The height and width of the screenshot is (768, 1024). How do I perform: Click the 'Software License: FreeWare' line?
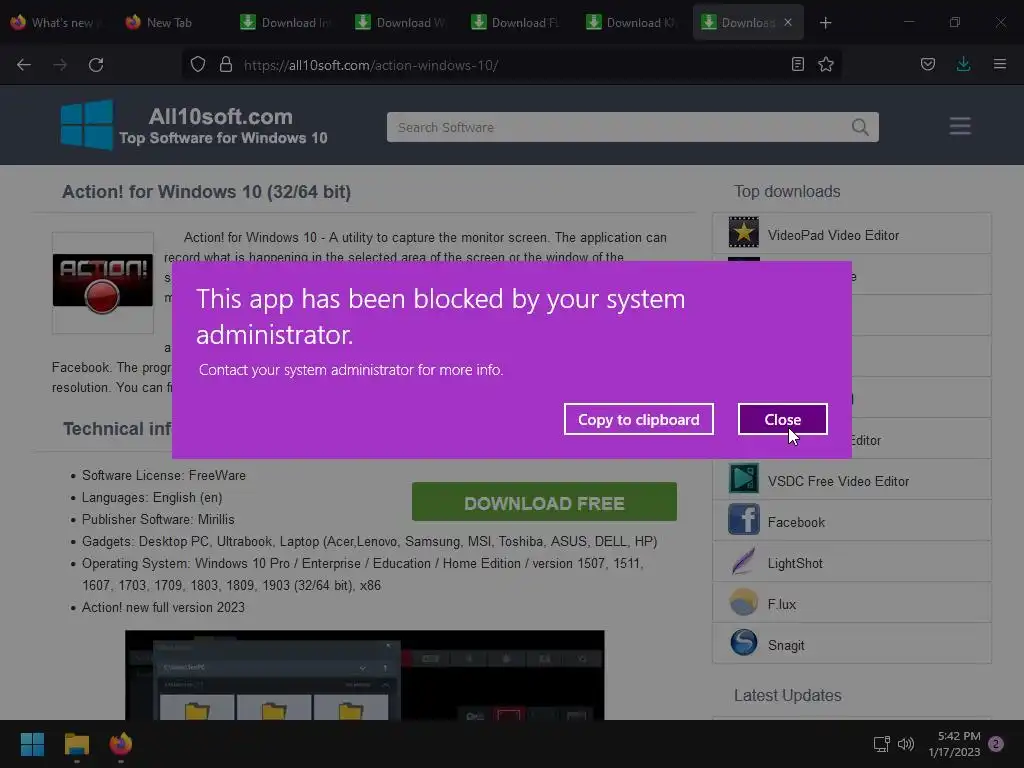163,475
